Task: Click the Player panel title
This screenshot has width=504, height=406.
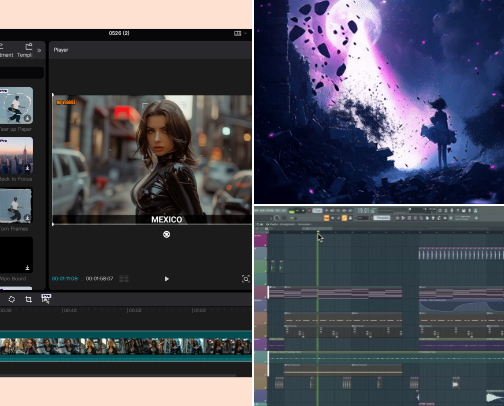Action: [61, 50]
